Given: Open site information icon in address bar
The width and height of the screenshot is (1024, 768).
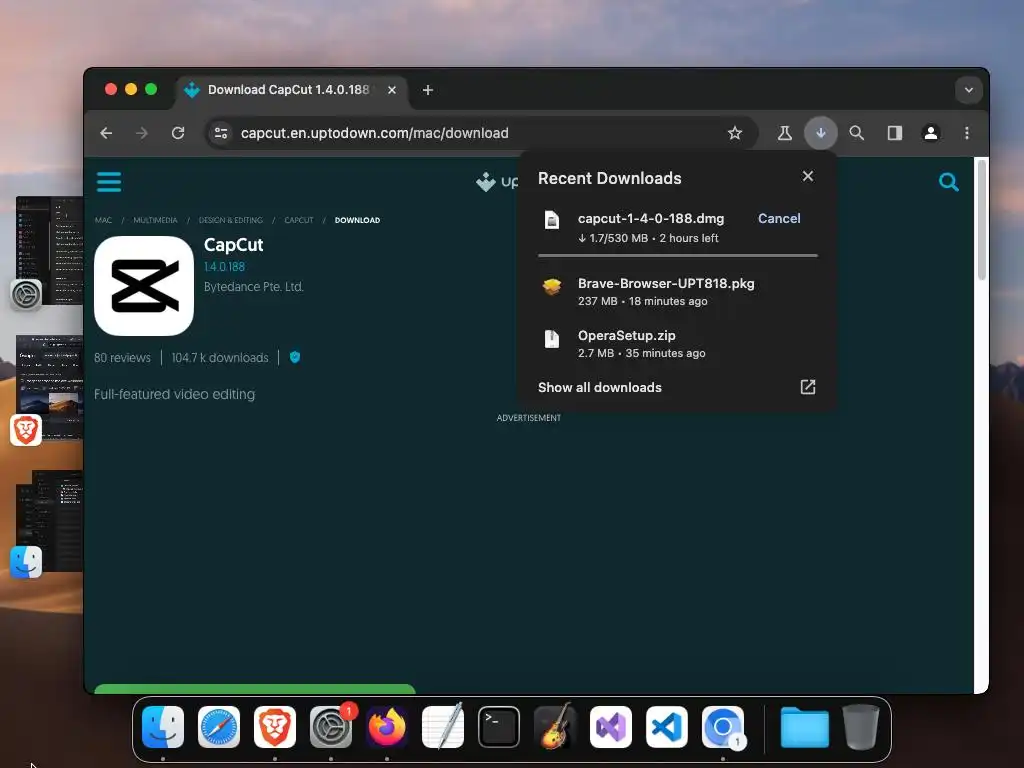Looking at the screenshot, I should click(221, 133).
